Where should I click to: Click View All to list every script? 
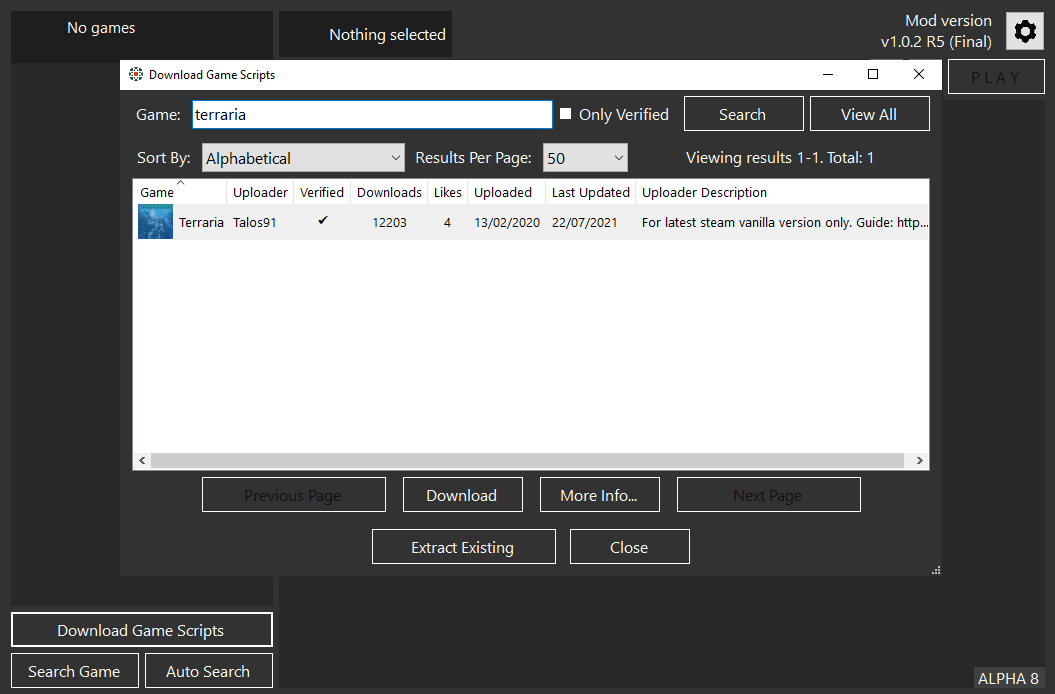[869, 113]
